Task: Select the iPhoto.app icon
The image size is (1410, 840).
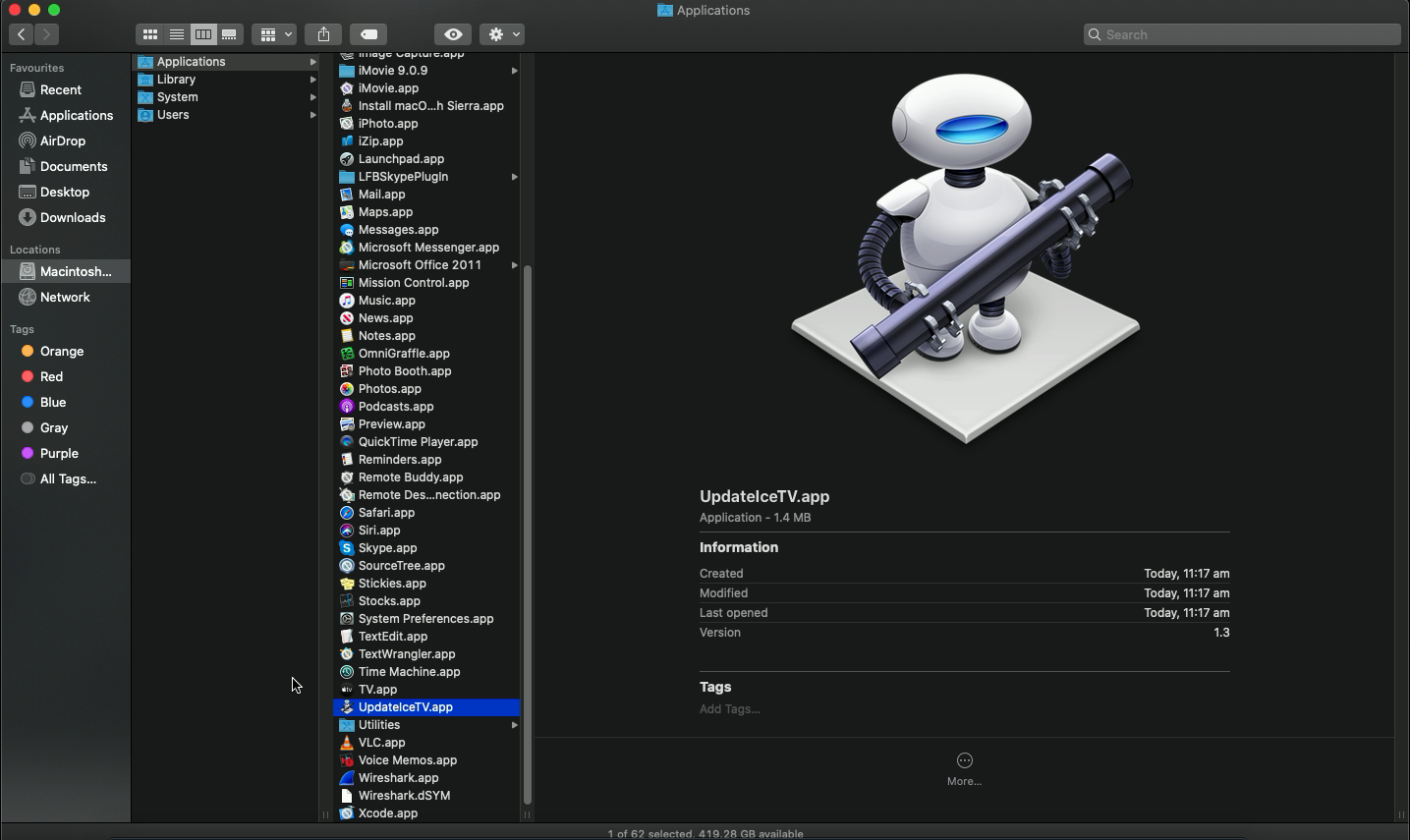Action: click(x=347, y=124)
